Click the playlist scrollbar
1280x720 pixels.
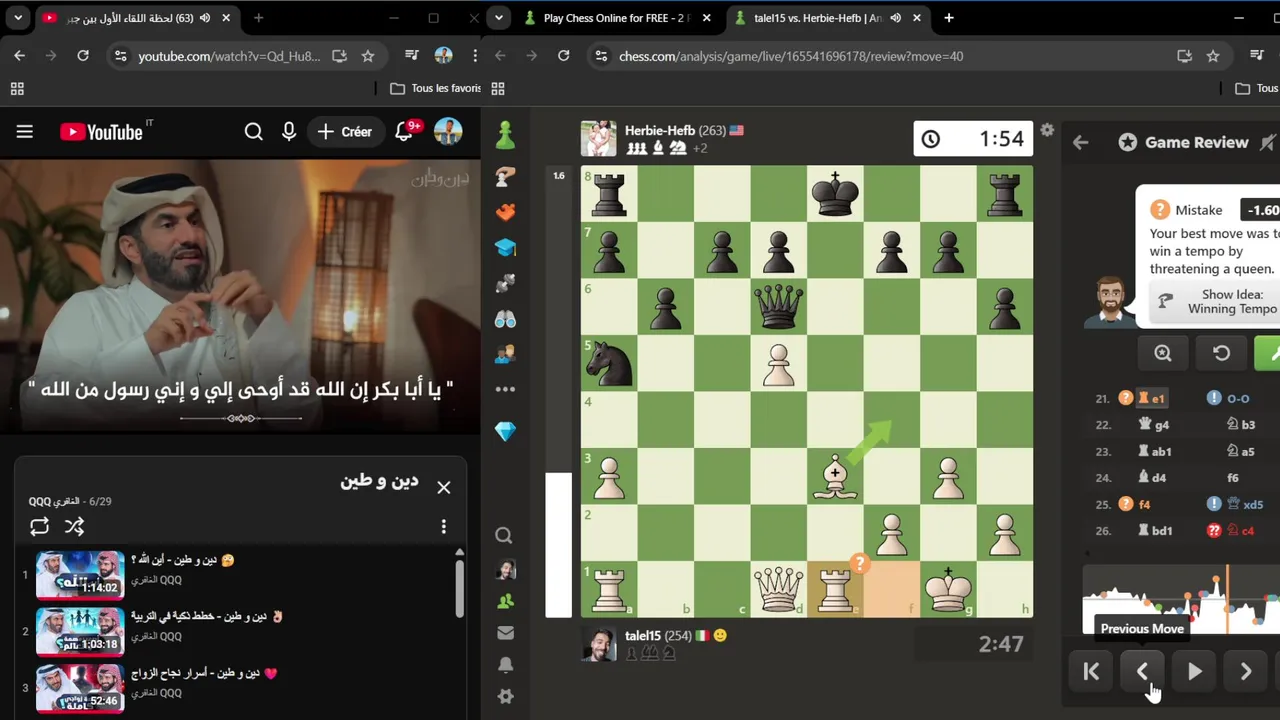[x=460, y=590]
